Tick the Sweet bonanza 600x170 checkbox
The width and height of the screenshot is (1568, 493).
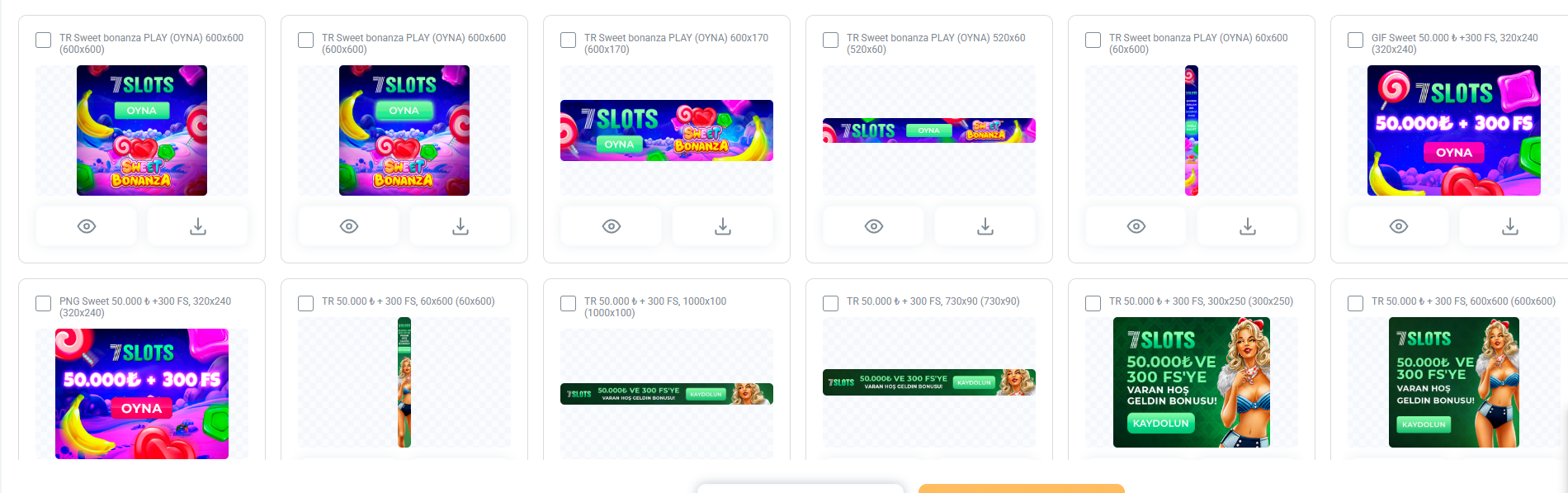pos(569,40)
